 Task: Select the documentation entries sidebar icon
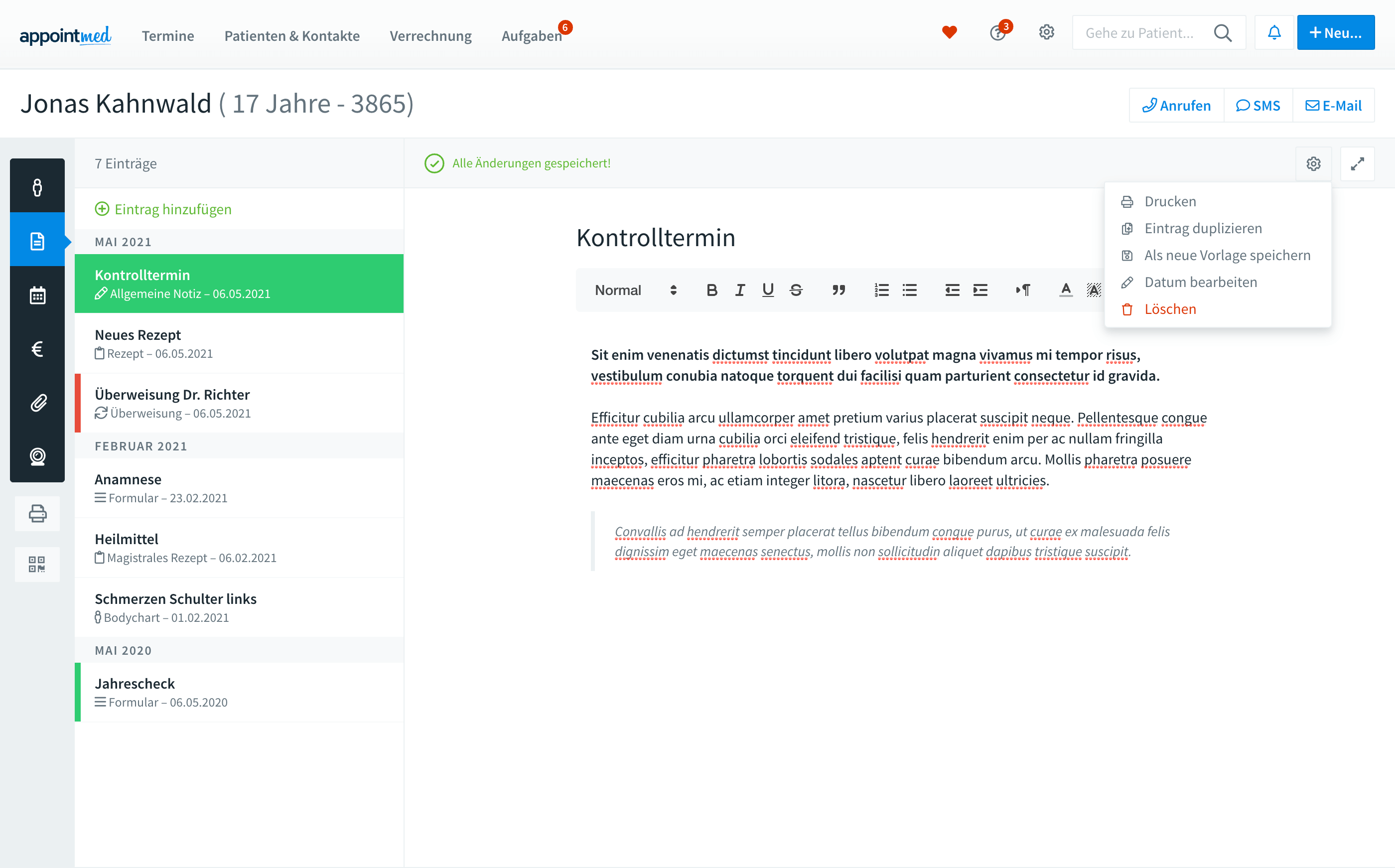[37, 241]
